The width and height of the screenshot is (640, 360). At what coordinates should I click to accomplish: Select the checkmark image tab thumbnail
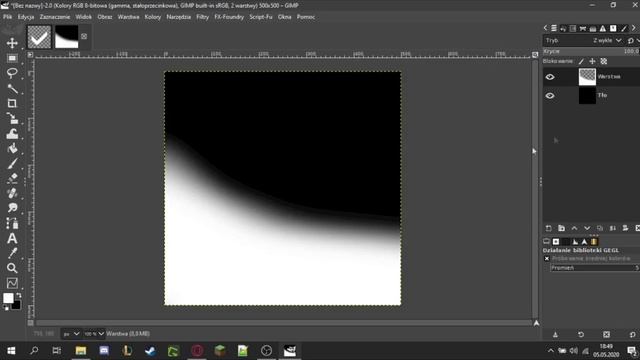39,37
